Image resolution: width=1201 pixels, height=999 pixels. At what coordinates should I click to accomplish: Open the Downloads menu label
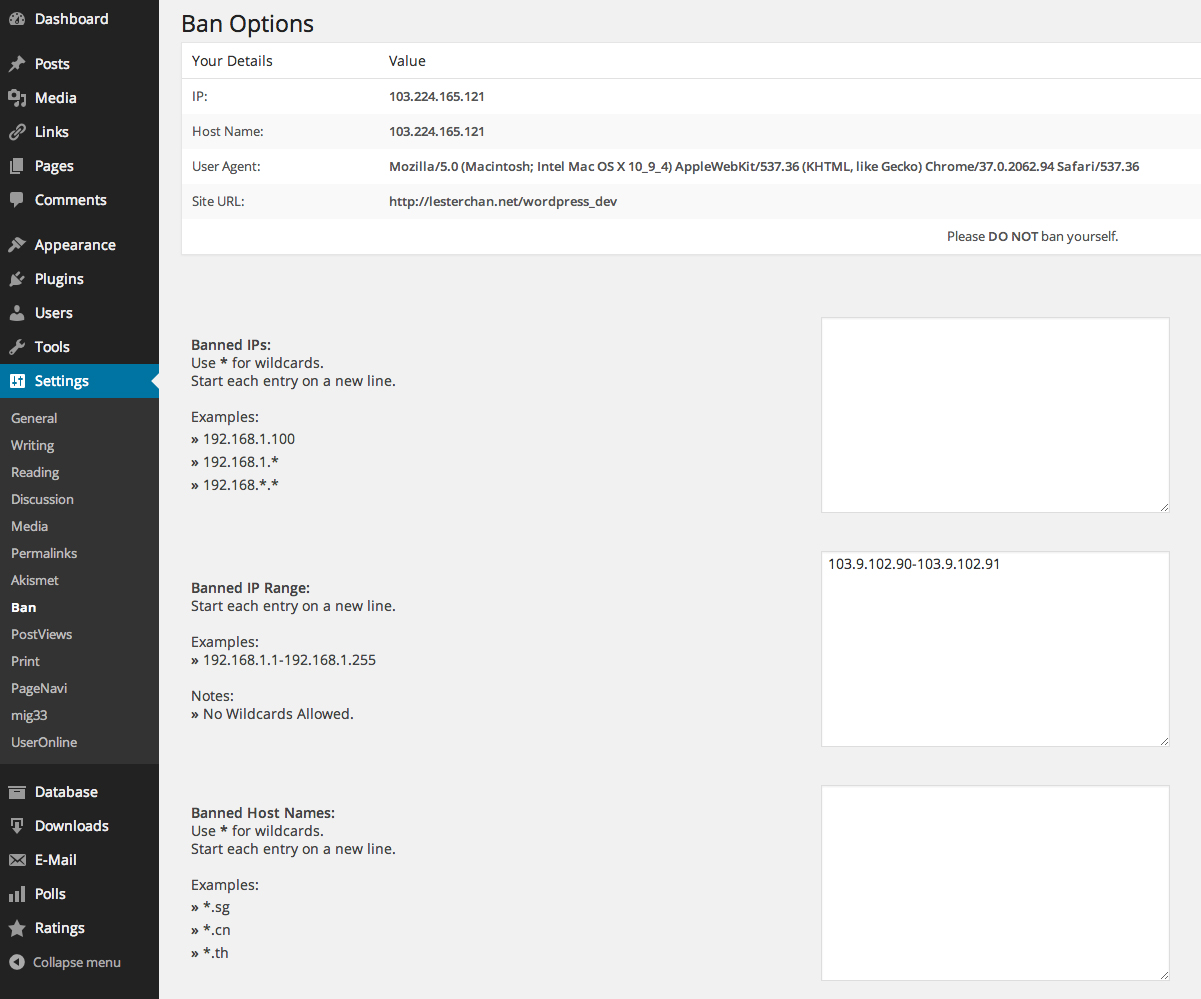72,826
